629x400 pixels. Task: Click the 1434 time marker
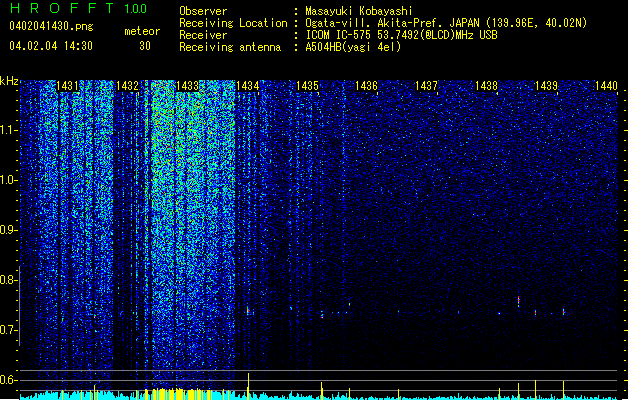pyautogui.click(x=248, y=86)
